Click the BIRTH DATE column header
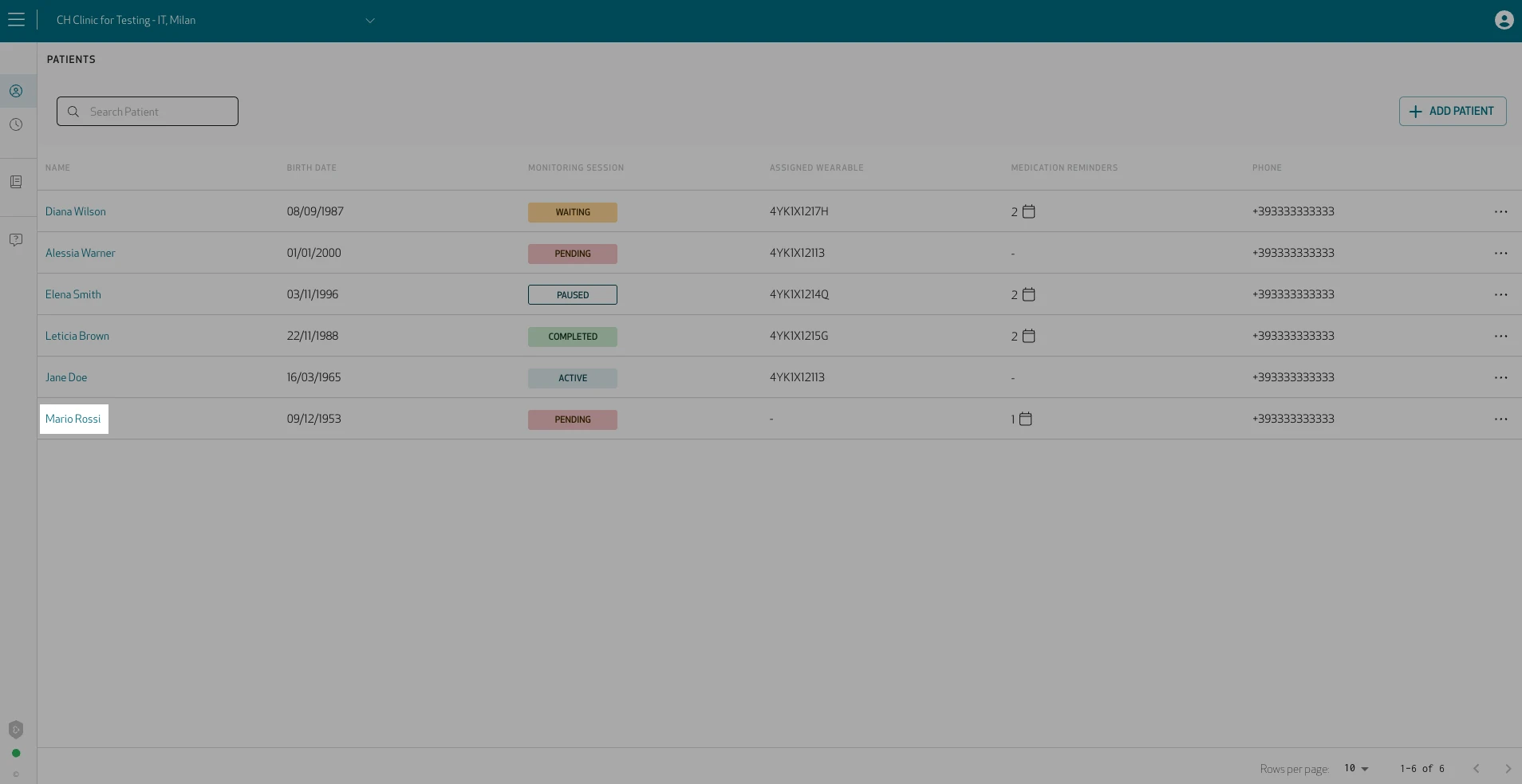The height and width of the screenshot is (784, 1522). pyautogui.click(x=312, y=167)
